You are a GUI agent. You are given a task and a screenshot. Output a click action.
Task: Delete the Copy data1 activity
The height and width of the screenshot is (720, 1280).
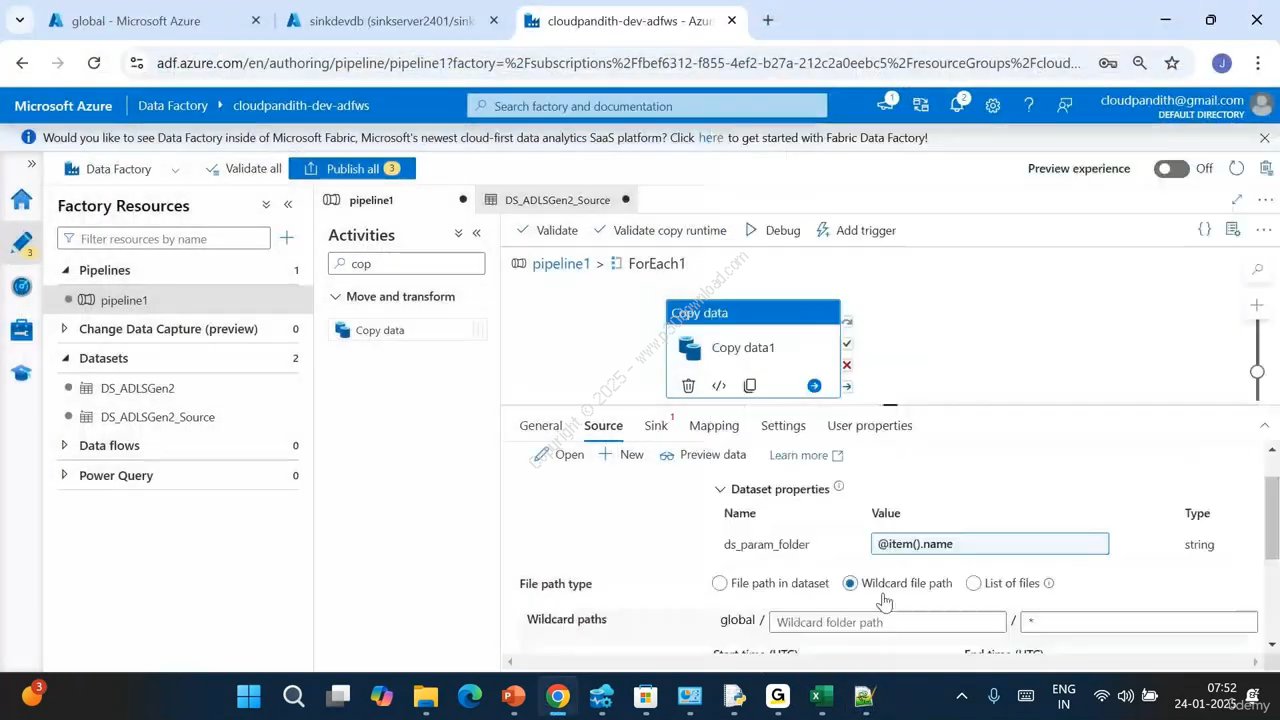tap(688, 386)
